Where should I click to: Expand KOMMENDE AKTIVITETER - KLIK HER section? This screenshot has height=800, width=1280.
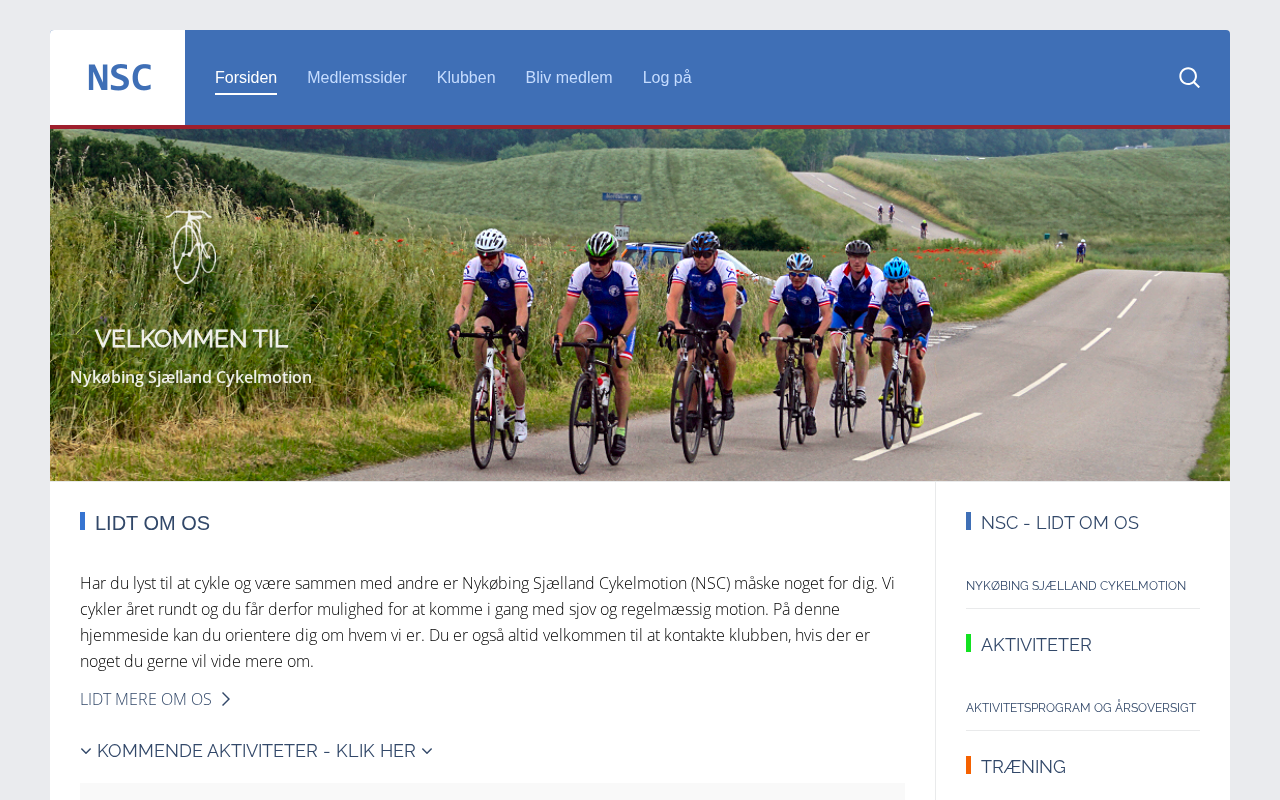(256, 751)
